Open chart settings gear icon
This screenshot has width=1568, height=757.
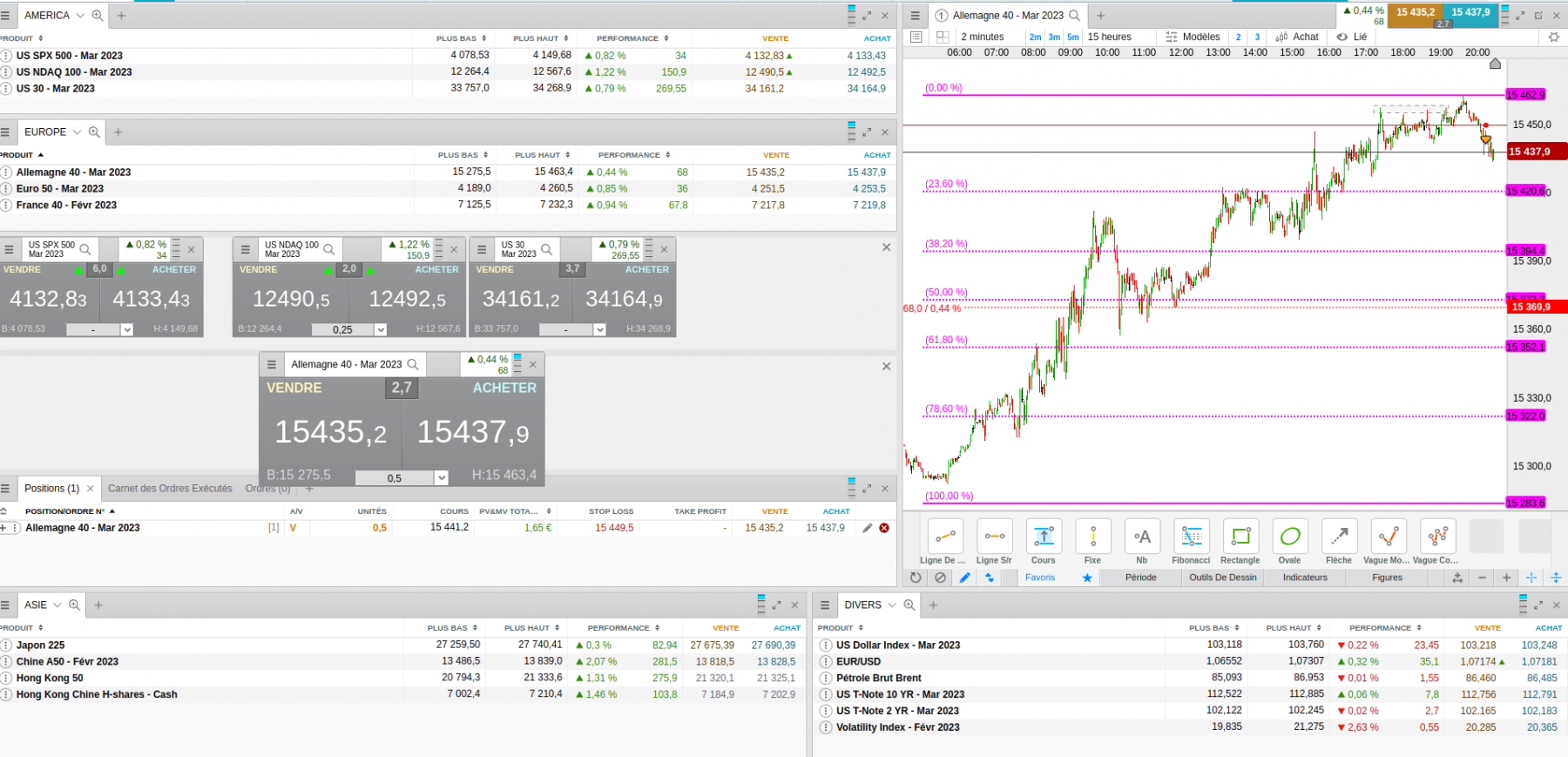(1554, 37)
